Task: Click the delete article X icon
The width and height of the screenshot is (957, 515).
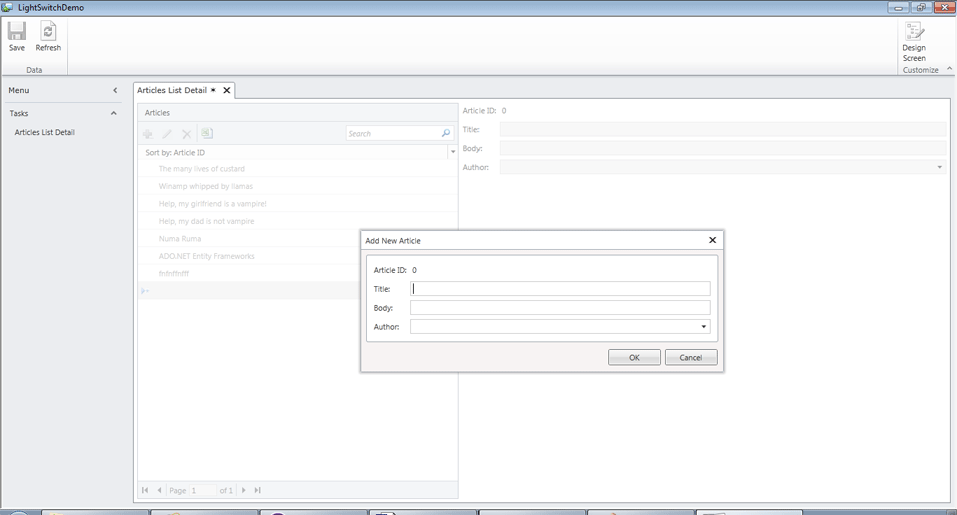Action: coord(187,134)
